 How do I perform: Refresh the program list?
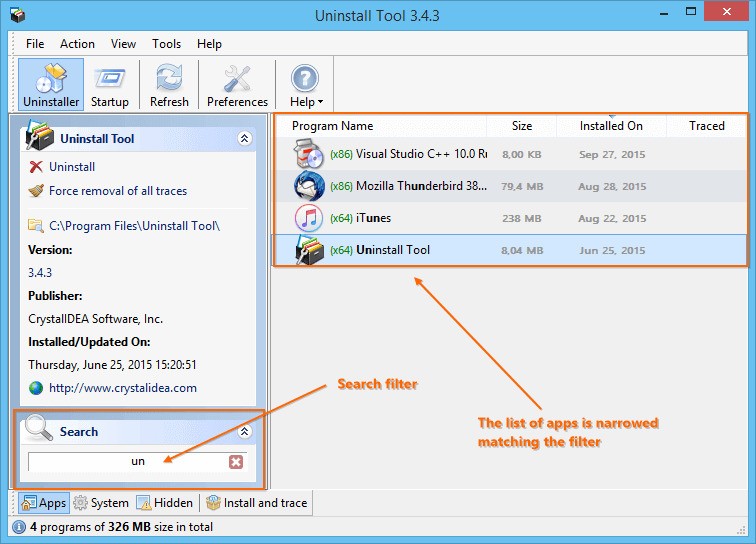[169, 85]
